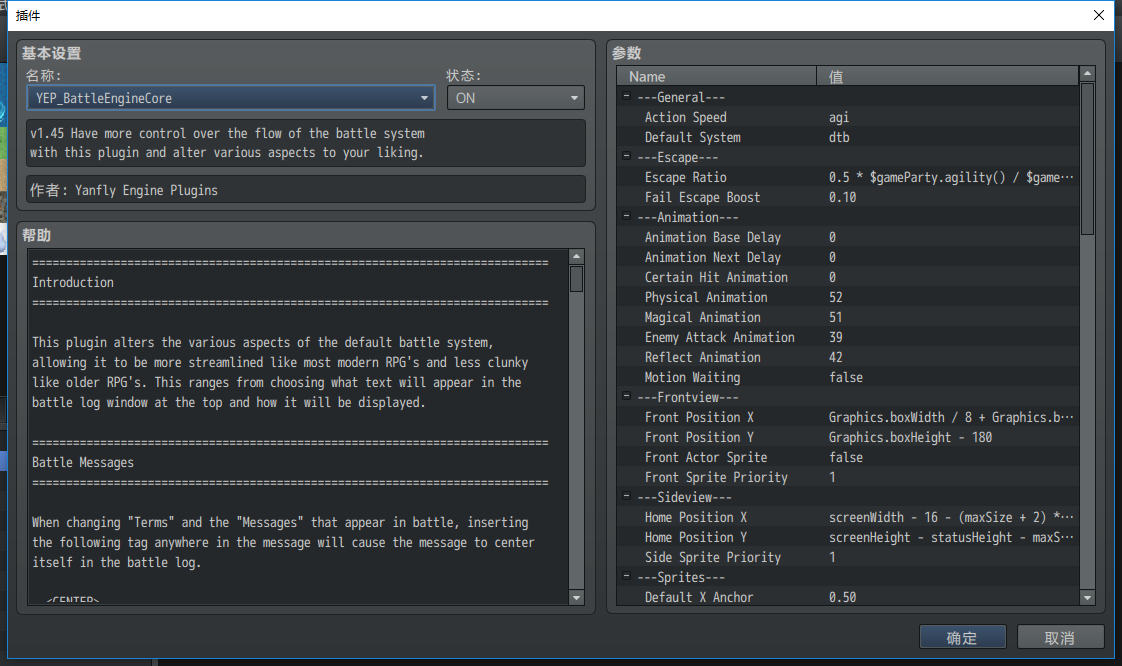1122x666 pixels.
Task: Select the Motion Waiting parameter row
Action: click(x=848, y=377)
